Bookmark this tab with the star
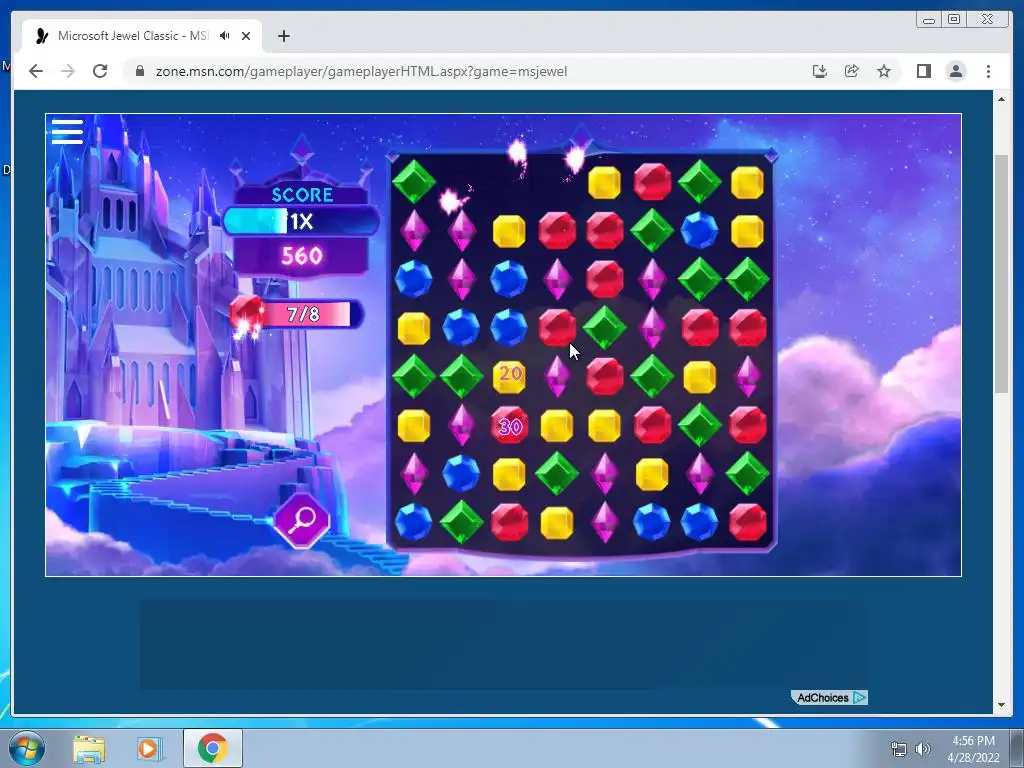The width and height of the screenshot is (1024, 768). click(x=884, y=71)
